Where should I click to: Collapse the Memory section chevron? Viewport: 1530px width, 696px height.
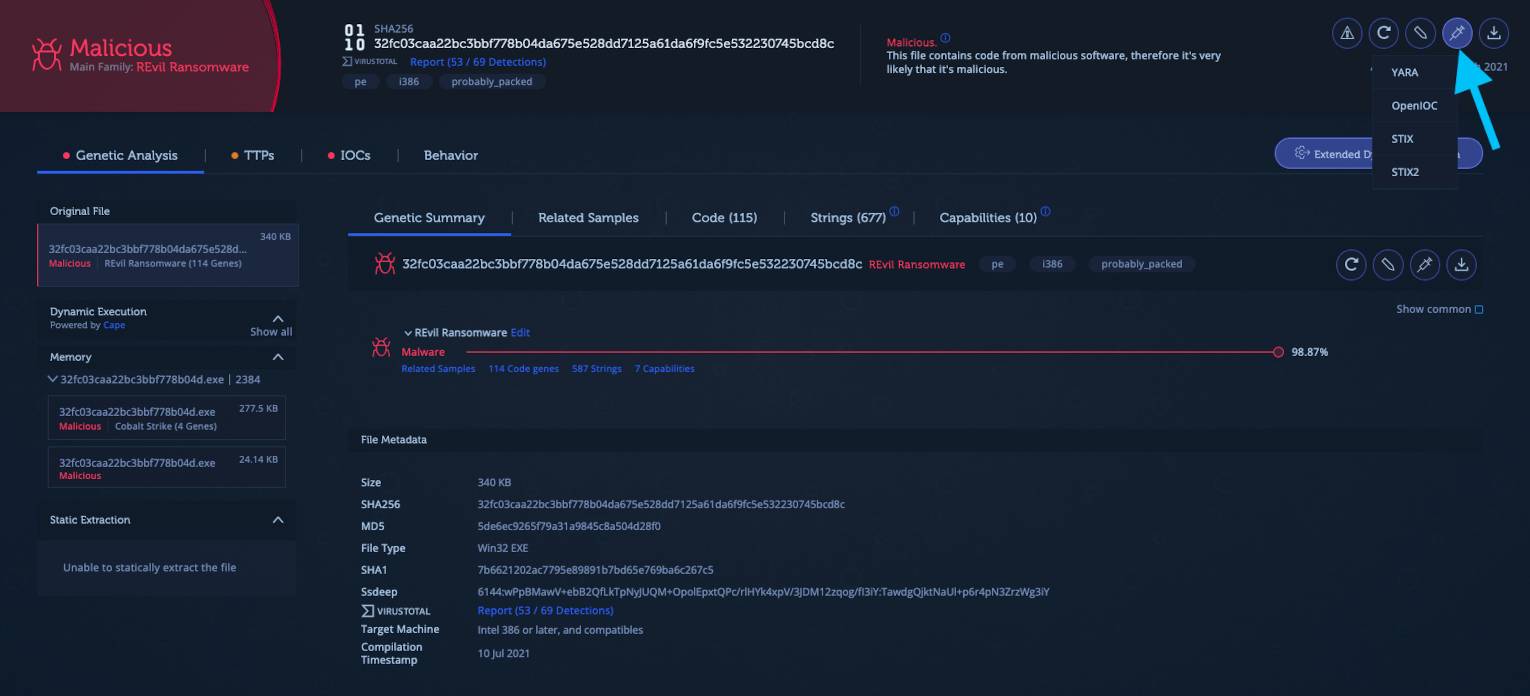[278, 357]
